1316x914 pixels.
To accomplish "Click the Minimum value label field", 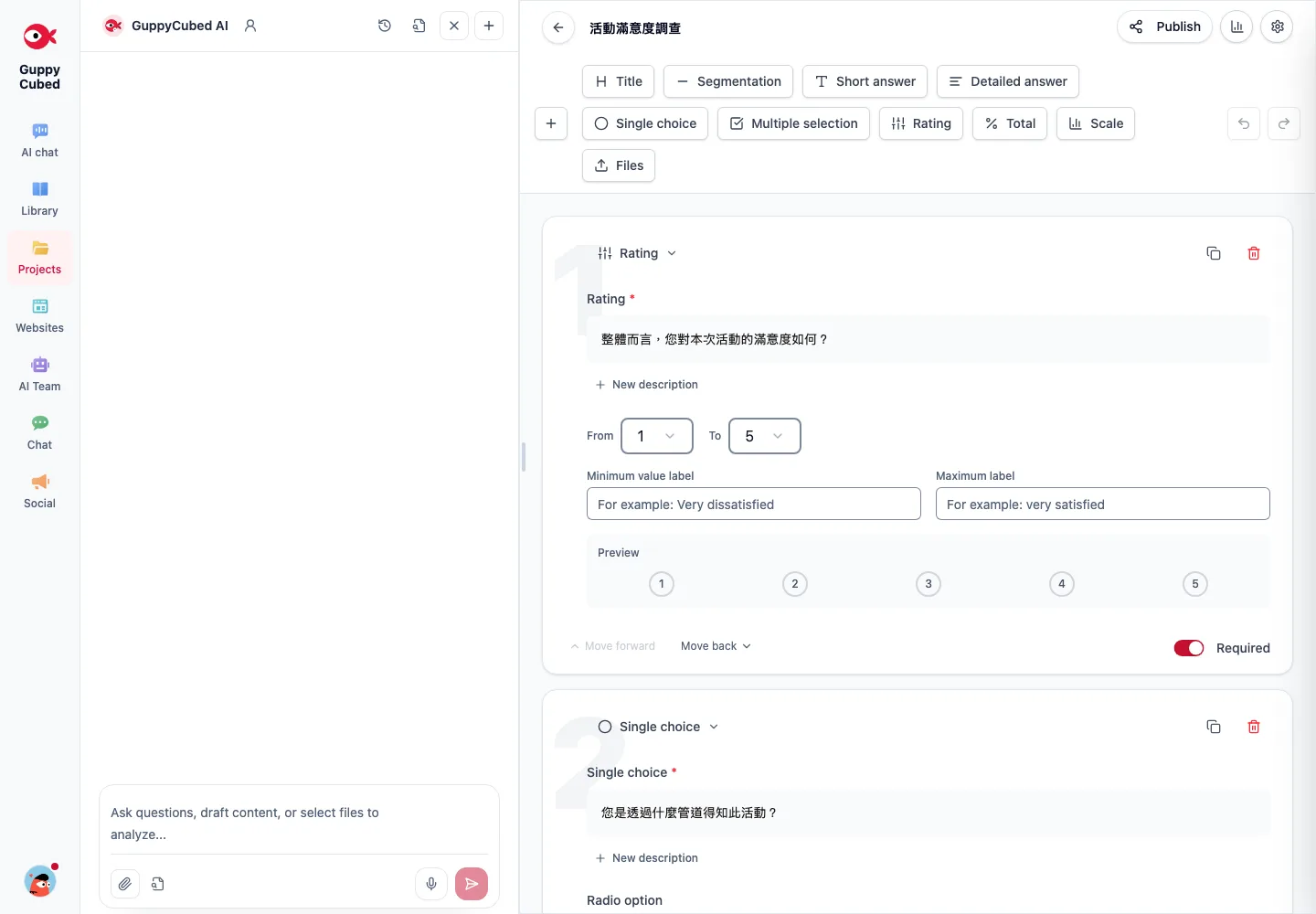I will 754,504.
